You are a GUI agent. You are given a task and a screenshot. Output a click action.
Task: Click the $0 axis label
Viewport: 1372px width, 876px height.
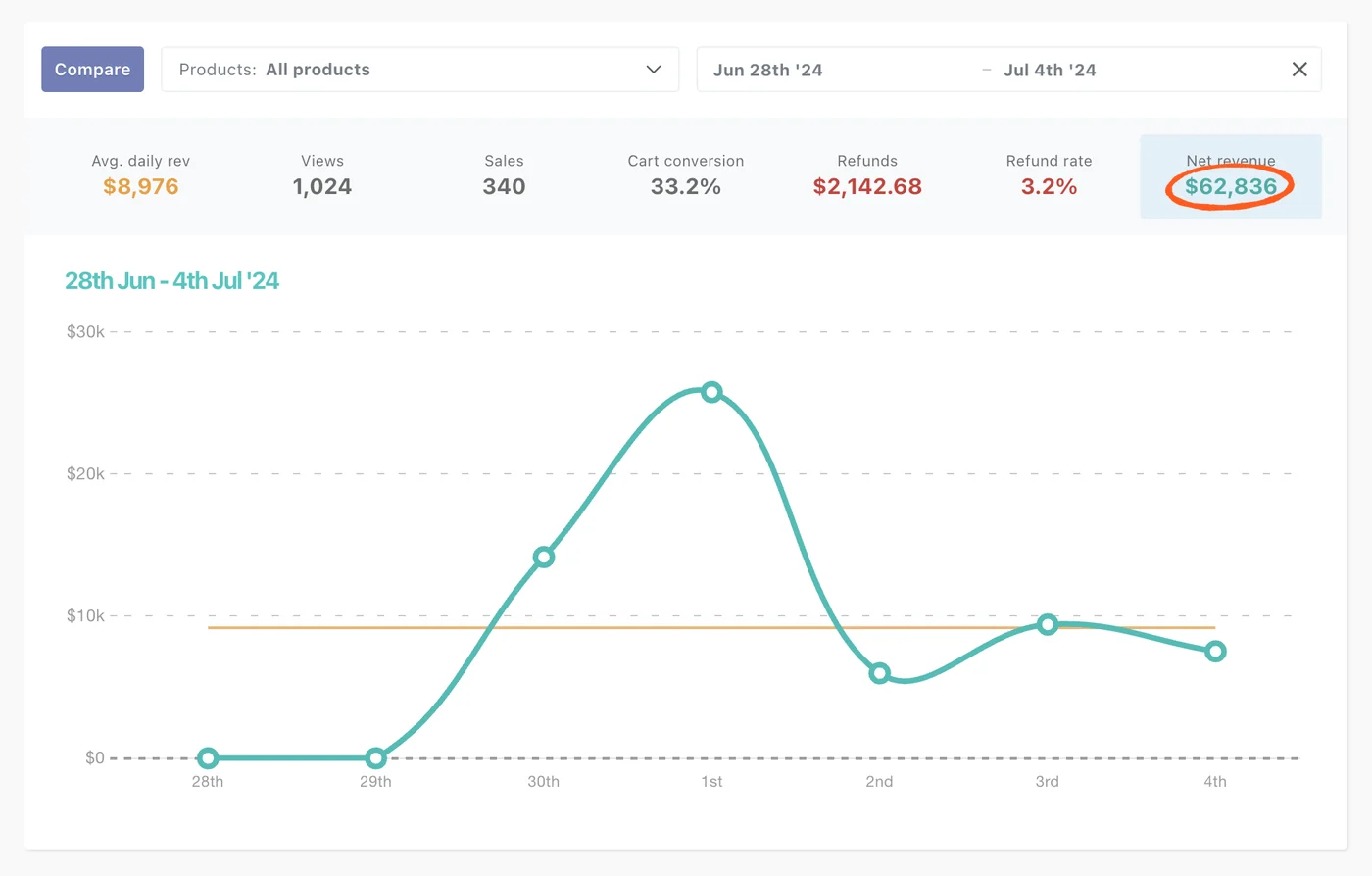coord(95,758)
